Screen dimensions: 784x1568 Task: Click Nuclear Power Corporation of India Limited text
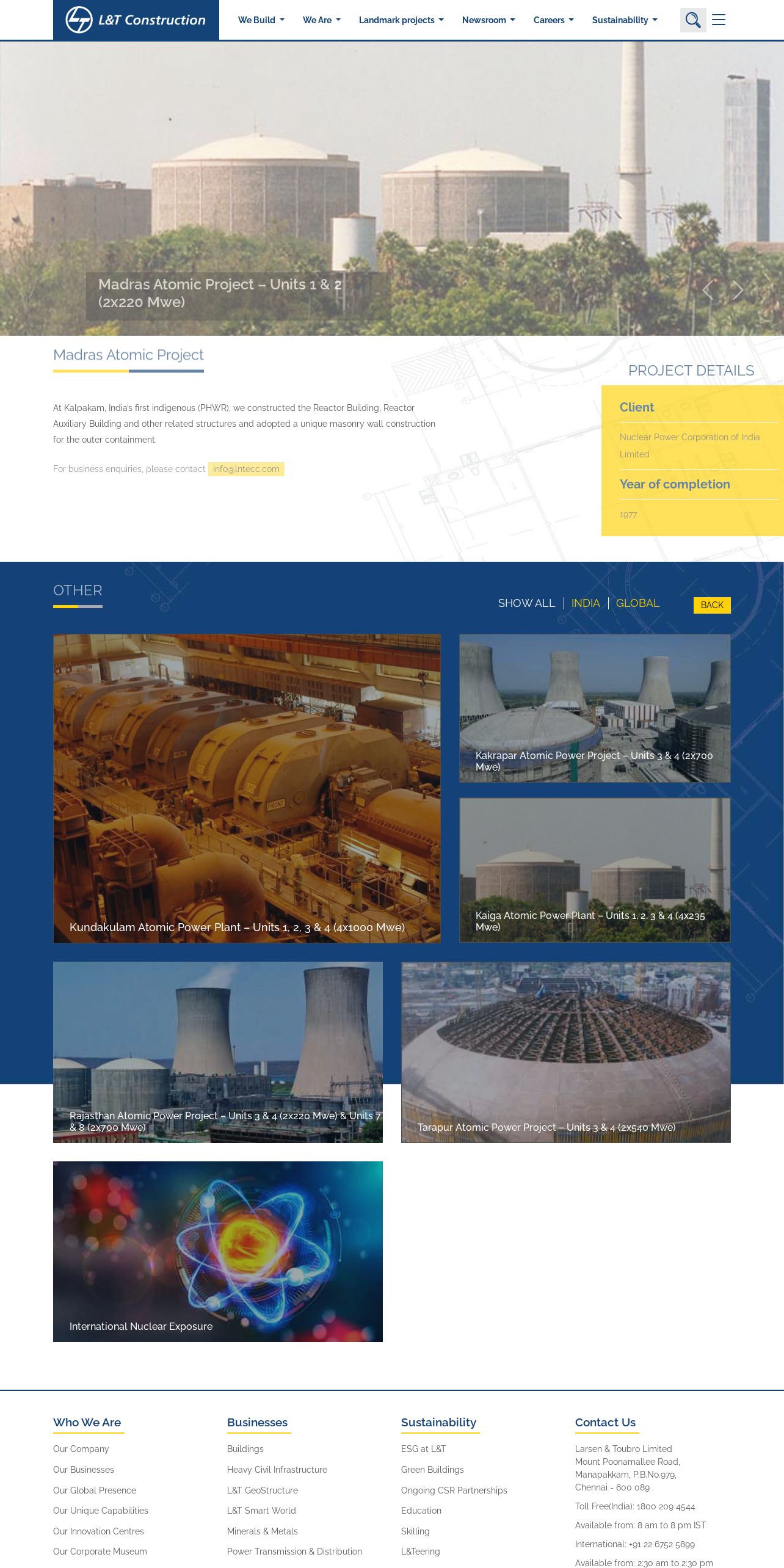click(x=690, y=446)
